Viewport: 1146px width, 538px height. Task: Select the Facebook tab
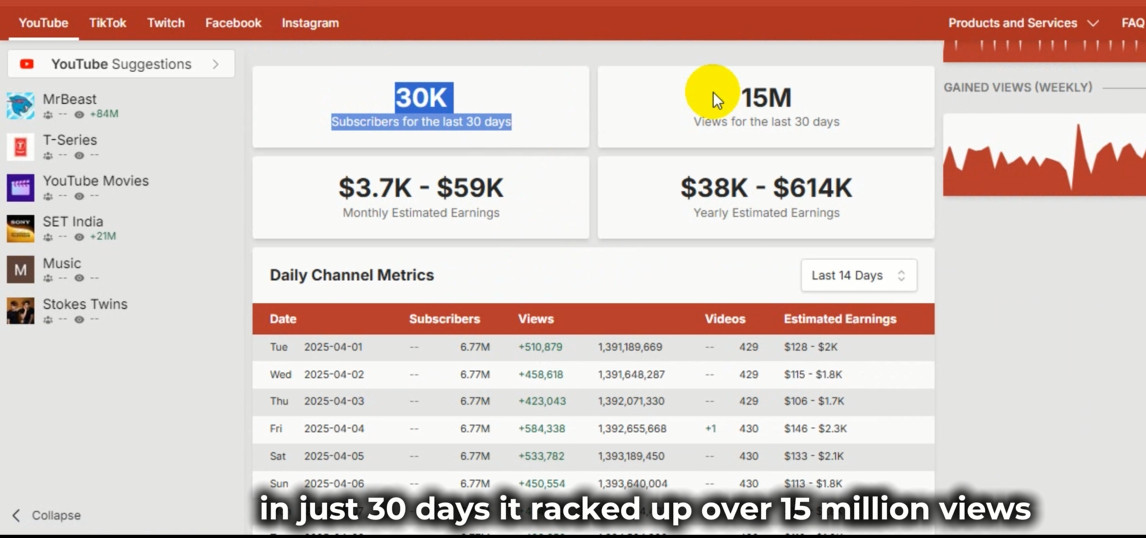[x=233, y=23]
